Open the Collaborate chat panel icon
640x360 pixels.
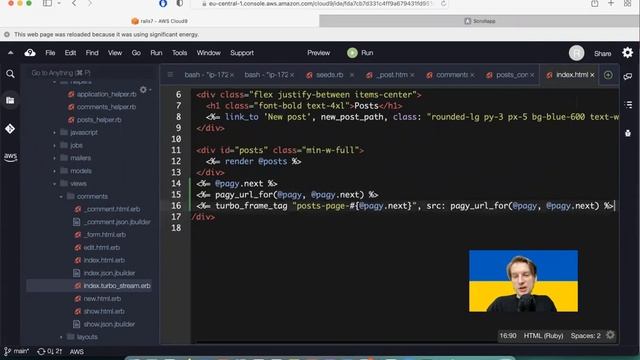pyautogui.click(x=628, y=76)
